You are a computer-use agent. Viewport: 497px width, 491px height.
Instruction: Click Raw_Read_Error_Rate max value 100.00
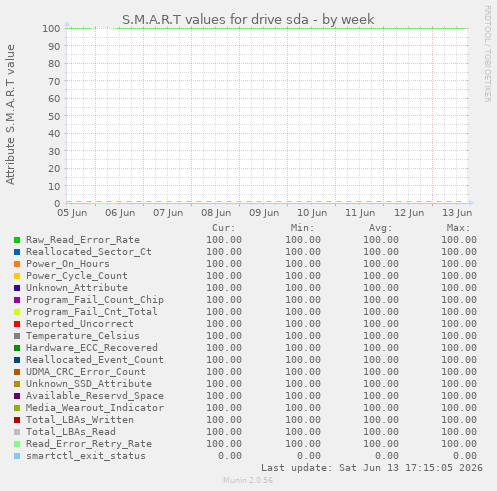click(x=459, y=240)
